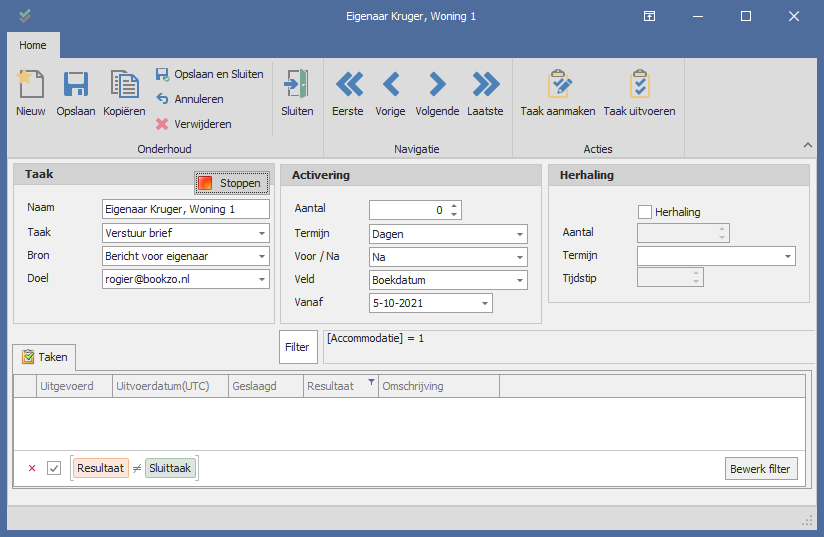Image resolution: width=824 pixels, height=537 pixels.
Task: Open the Activering Termijn dropdown showing Dagen
Action: click(519, 234)
